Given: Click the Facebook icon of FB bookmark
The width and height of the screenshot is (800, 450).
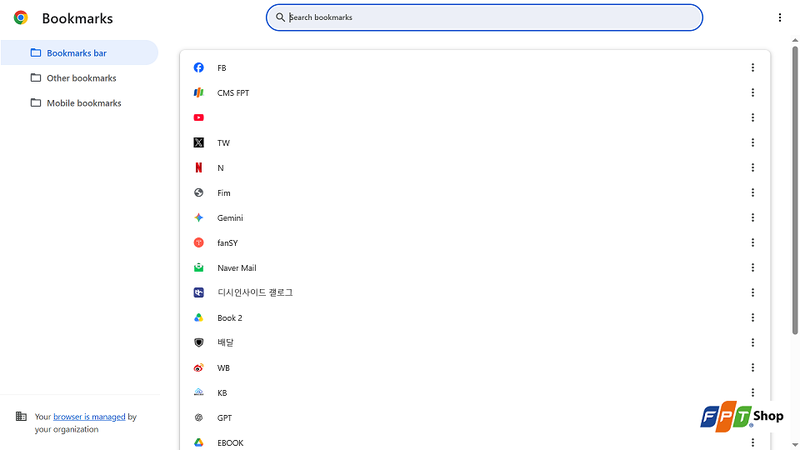Looking at the screenshot, I should [x=198, y=68].
